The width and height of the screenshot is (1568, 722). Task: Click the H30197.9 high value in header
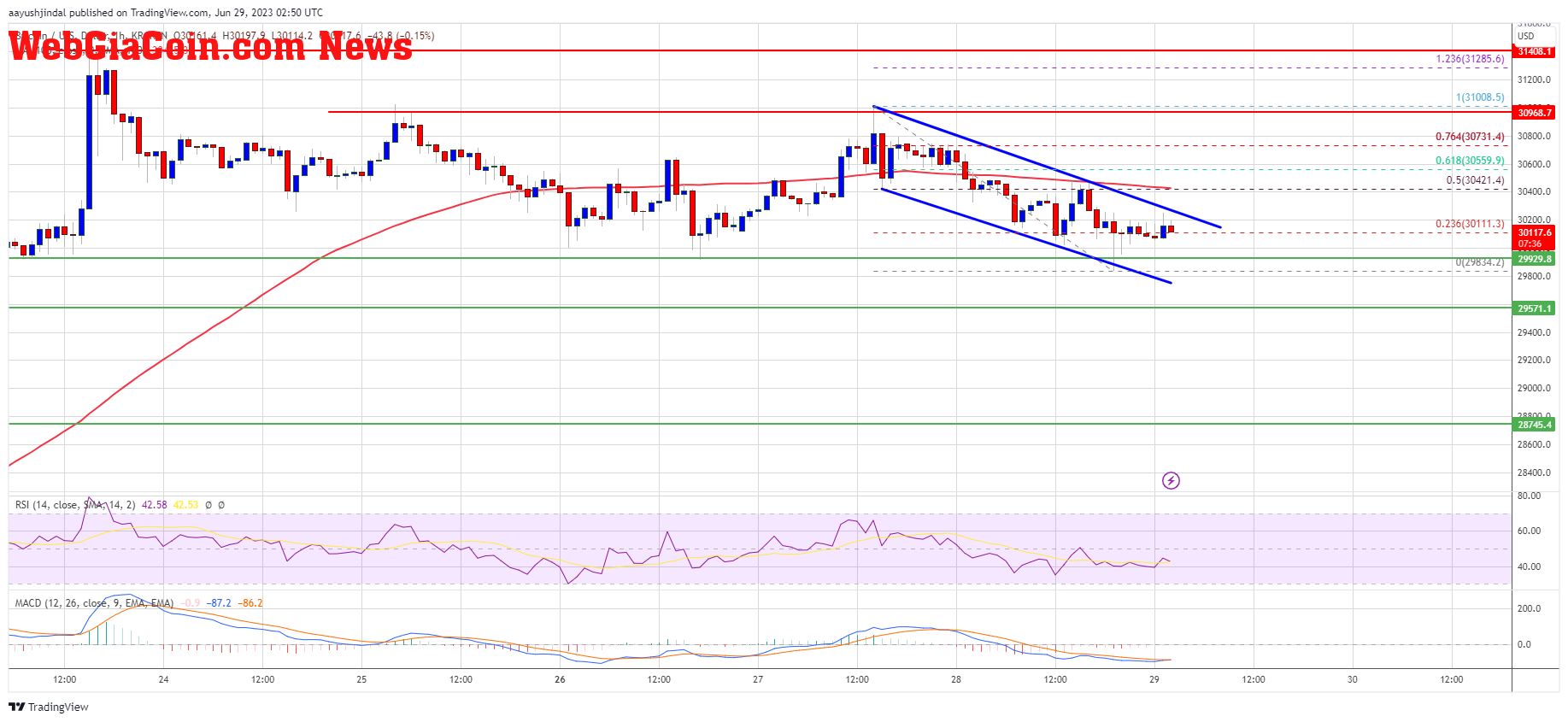pos(244,36)
